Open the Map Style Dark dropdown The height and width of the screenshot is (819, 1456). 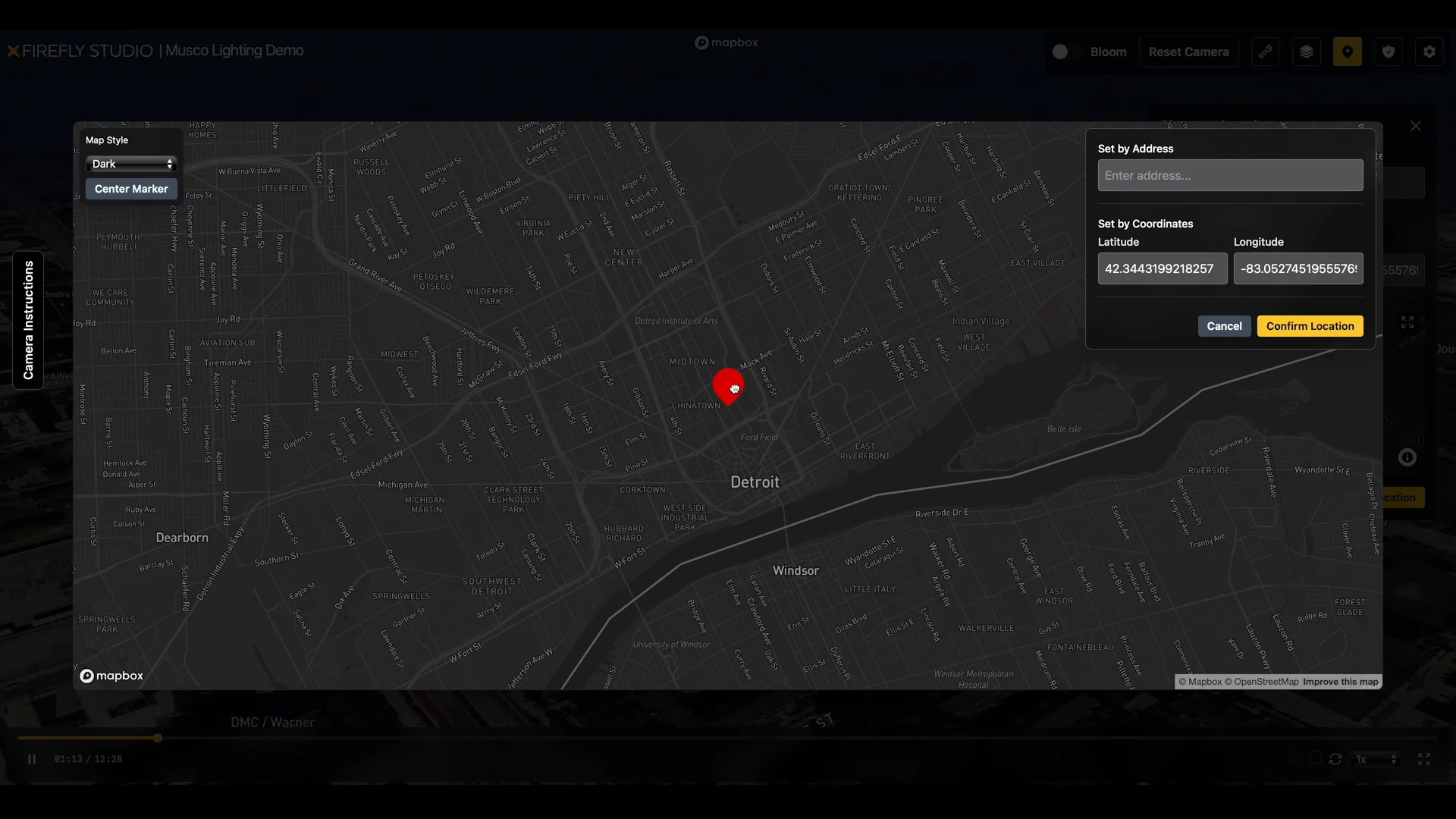(131, 164)
